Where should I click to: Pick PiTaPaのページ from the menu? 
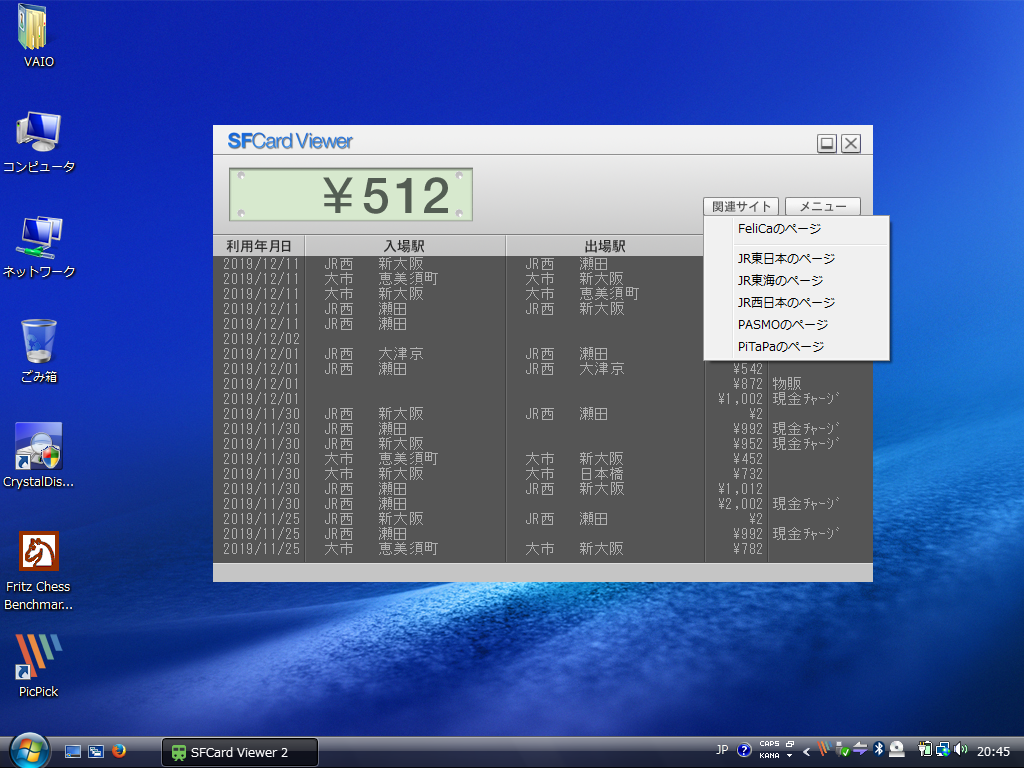coord(797,347)
